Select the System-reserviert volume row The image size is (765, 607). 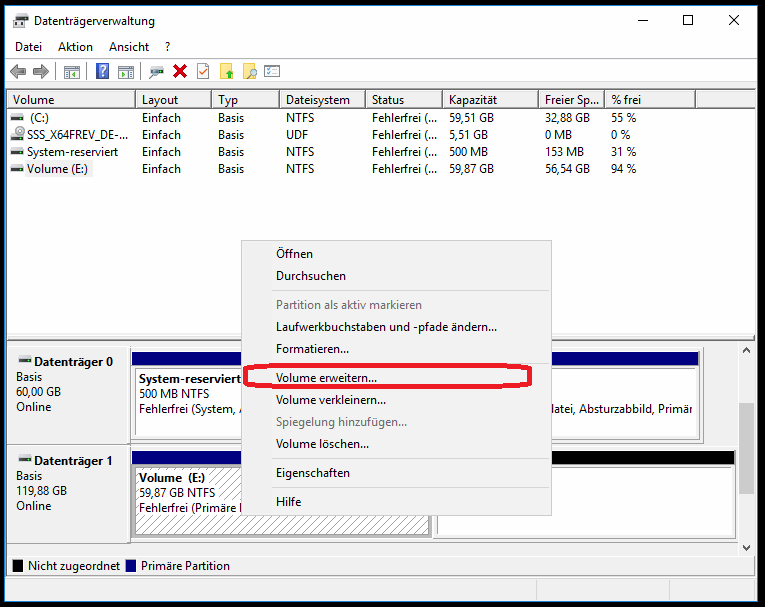(x=72, y=152)
